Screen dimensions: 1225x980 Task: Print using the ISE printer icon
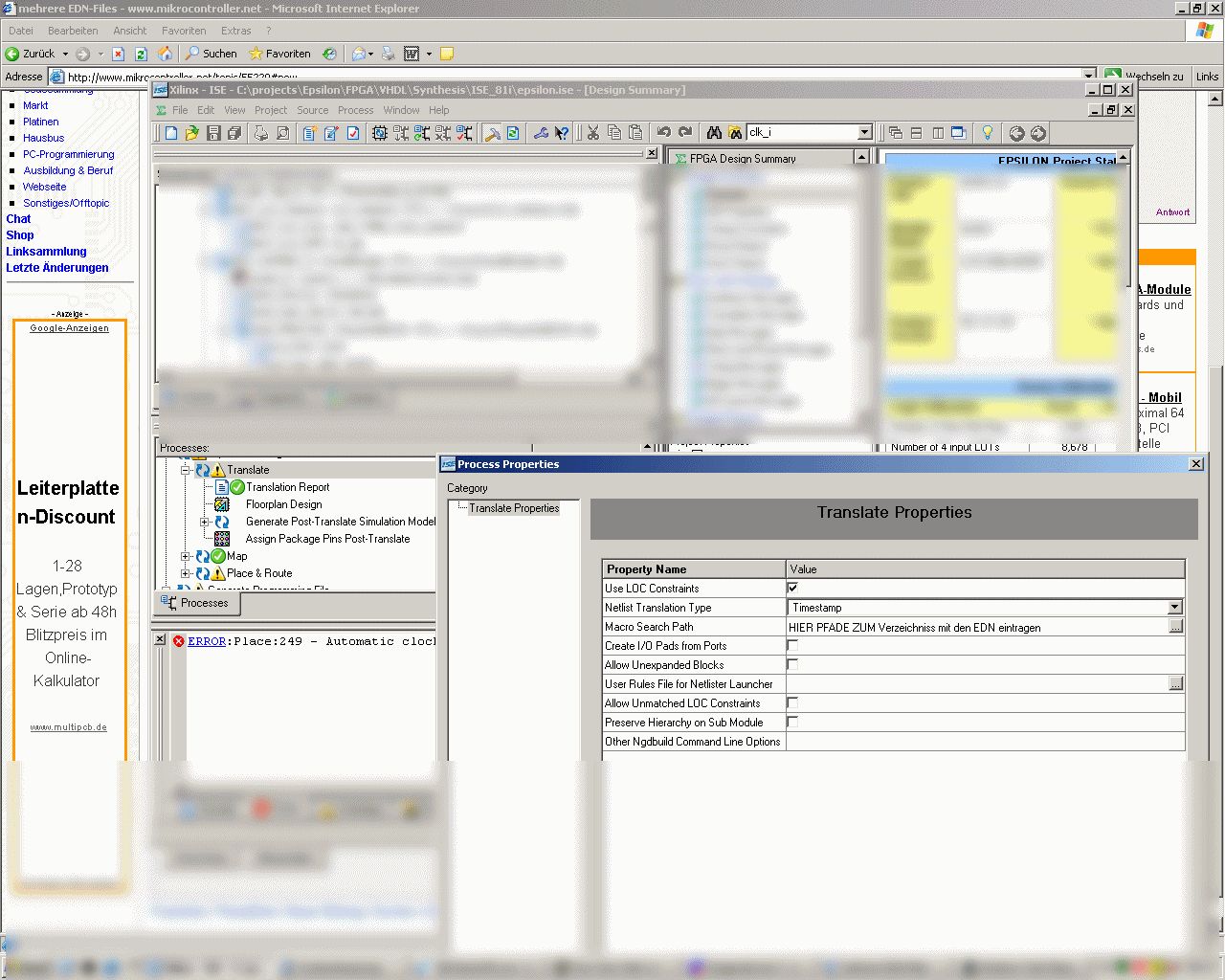point(260,133)
